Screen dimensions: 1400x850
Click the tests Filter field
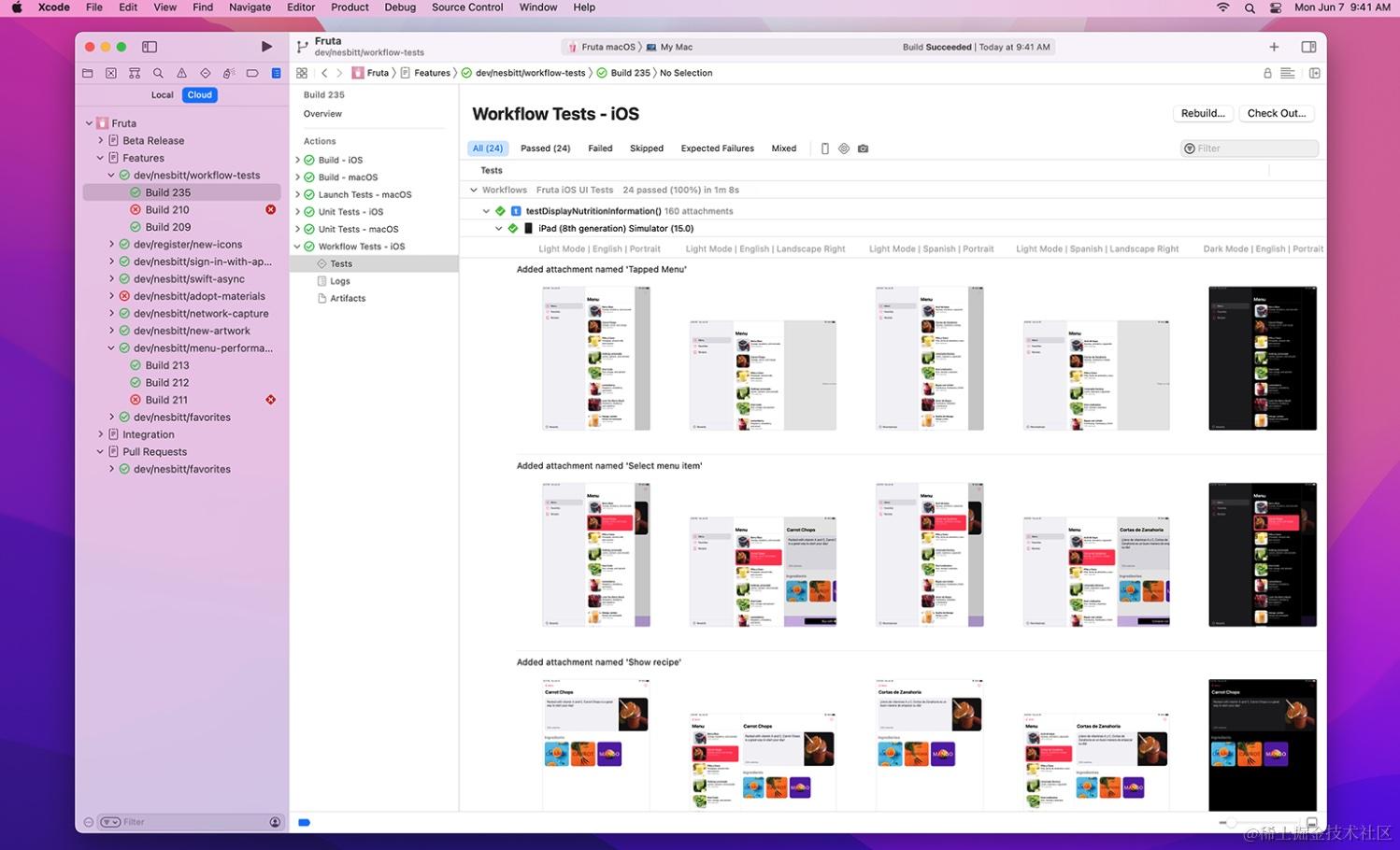(1250, 149)
